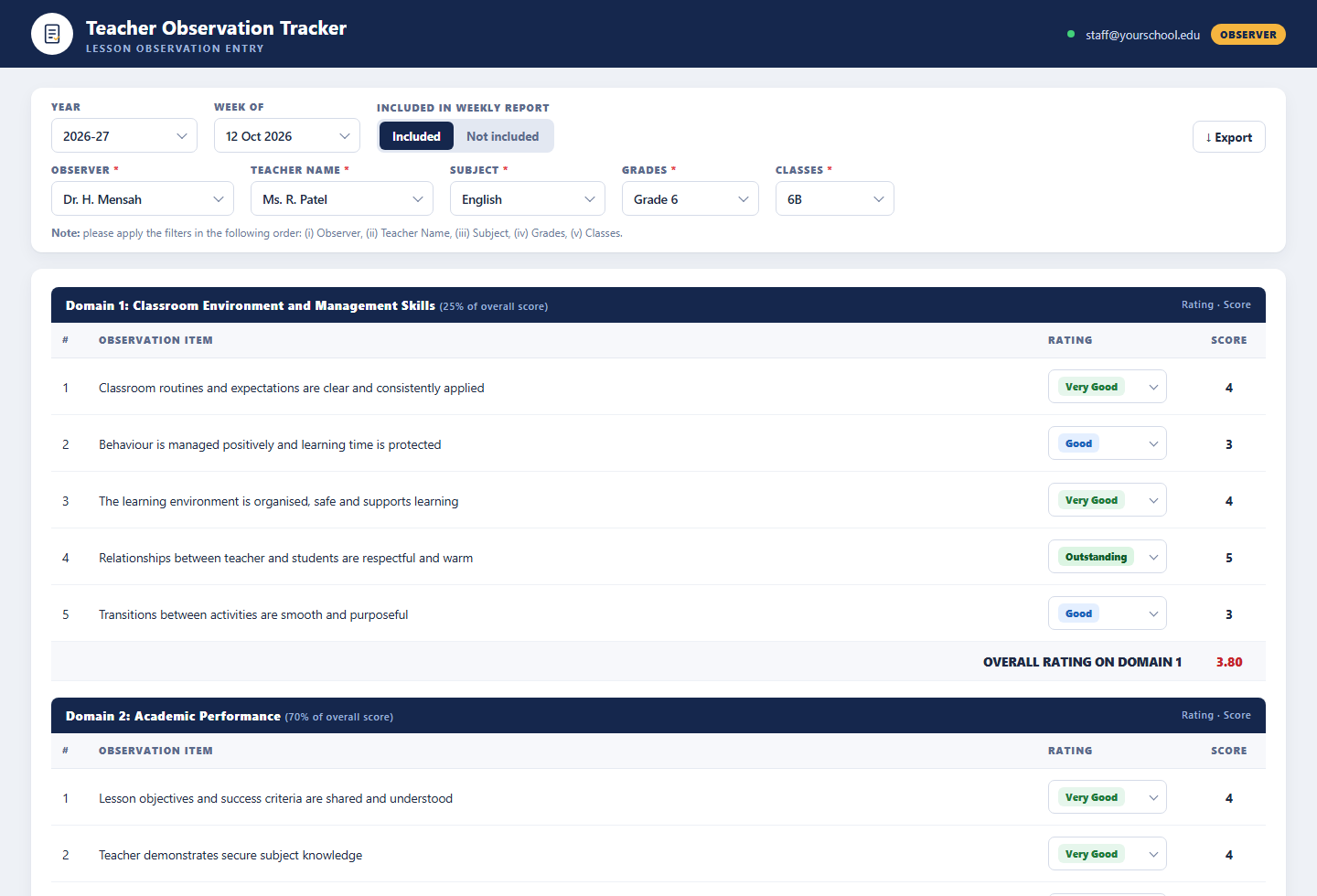Click the 'OVERALL RATING ON DOMAIN 1' label

1083,662
